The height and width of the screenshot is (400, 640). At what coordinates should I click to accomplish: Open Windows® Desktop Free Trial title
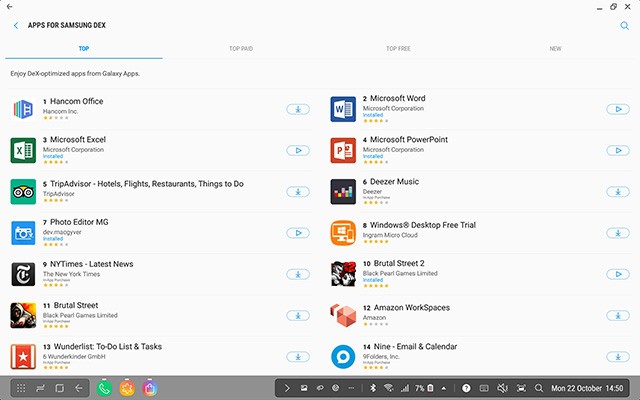tap(423, 225)
